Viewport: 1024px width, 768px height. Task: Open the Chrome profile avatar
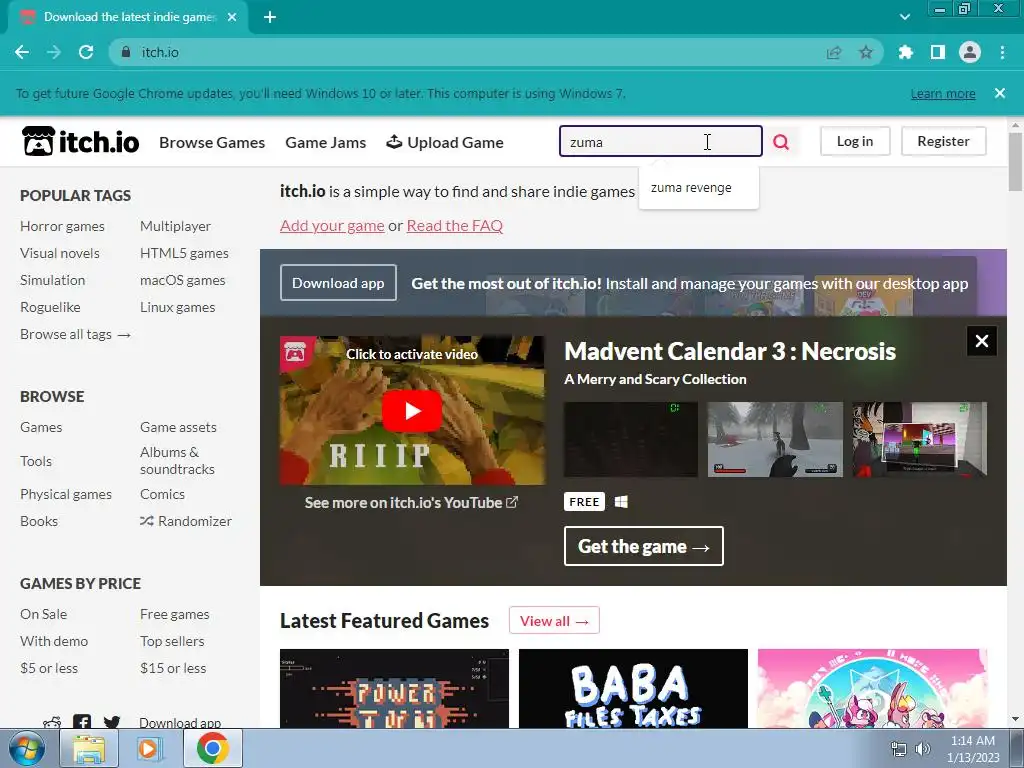(x=970, y=52)
